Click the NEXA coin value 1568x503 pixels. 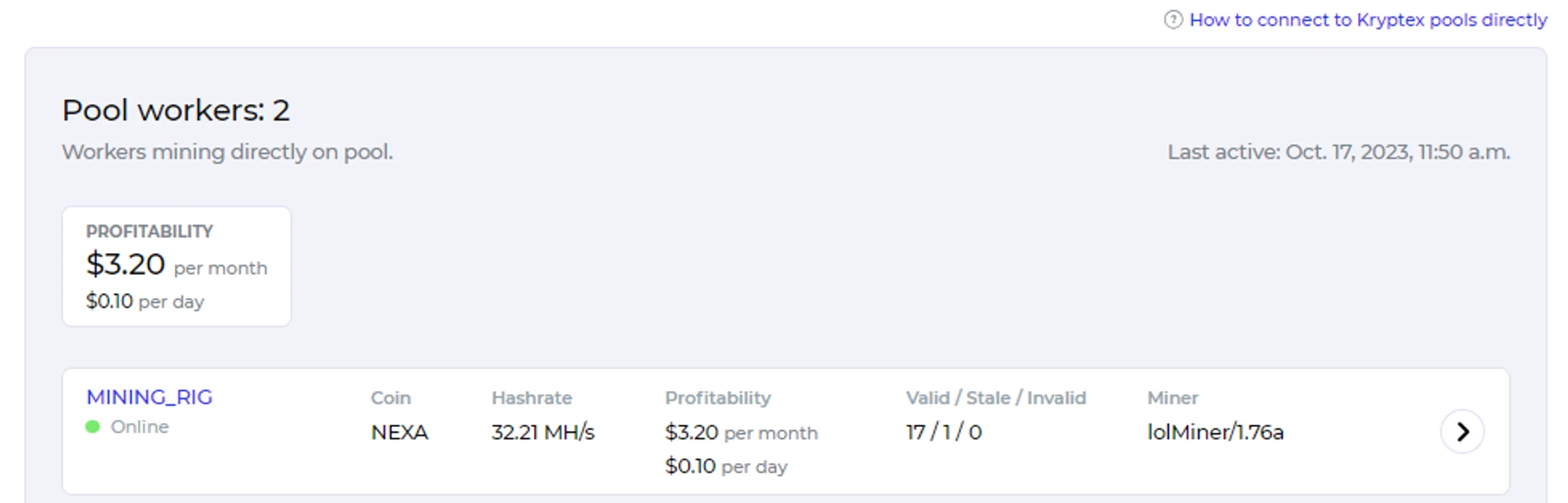(399, 432)
